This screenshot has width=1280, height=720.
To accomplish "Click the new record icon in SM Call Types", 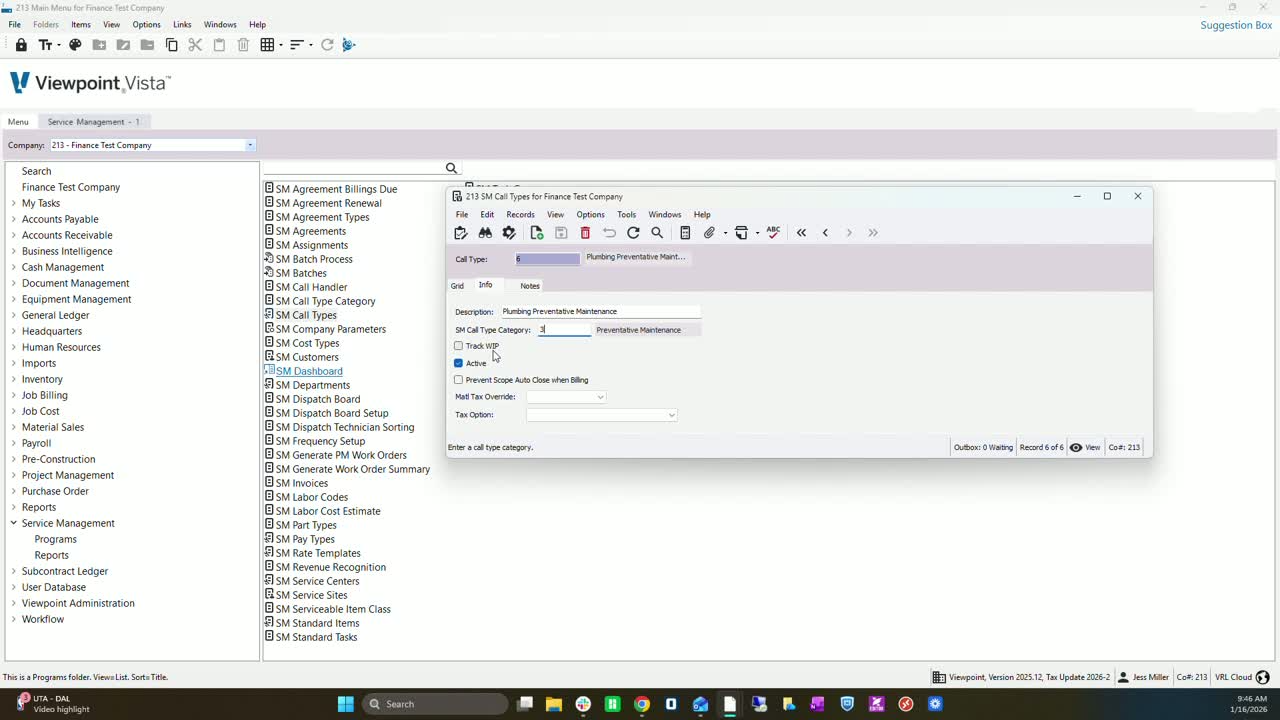I will tap(537, 233).
